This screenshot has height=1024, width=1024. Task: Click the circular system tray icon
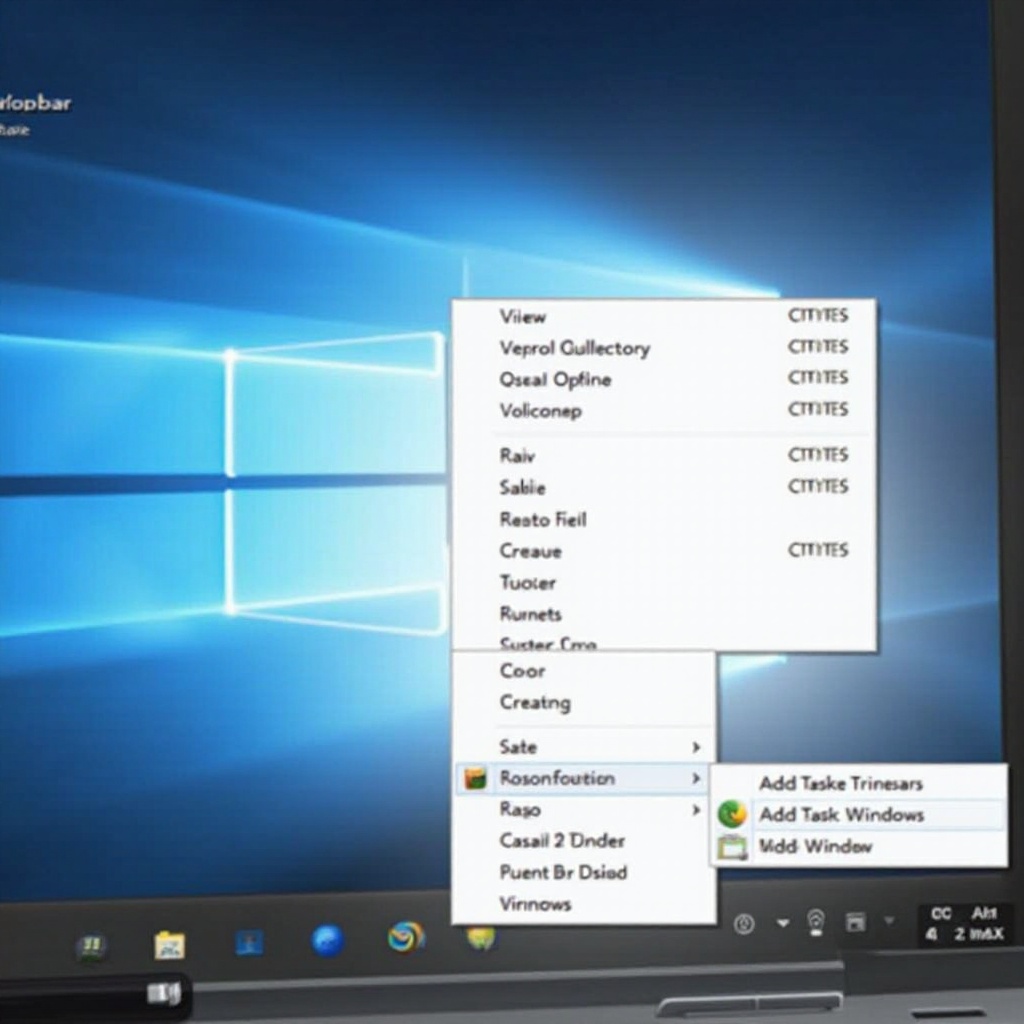pos(743,923)
